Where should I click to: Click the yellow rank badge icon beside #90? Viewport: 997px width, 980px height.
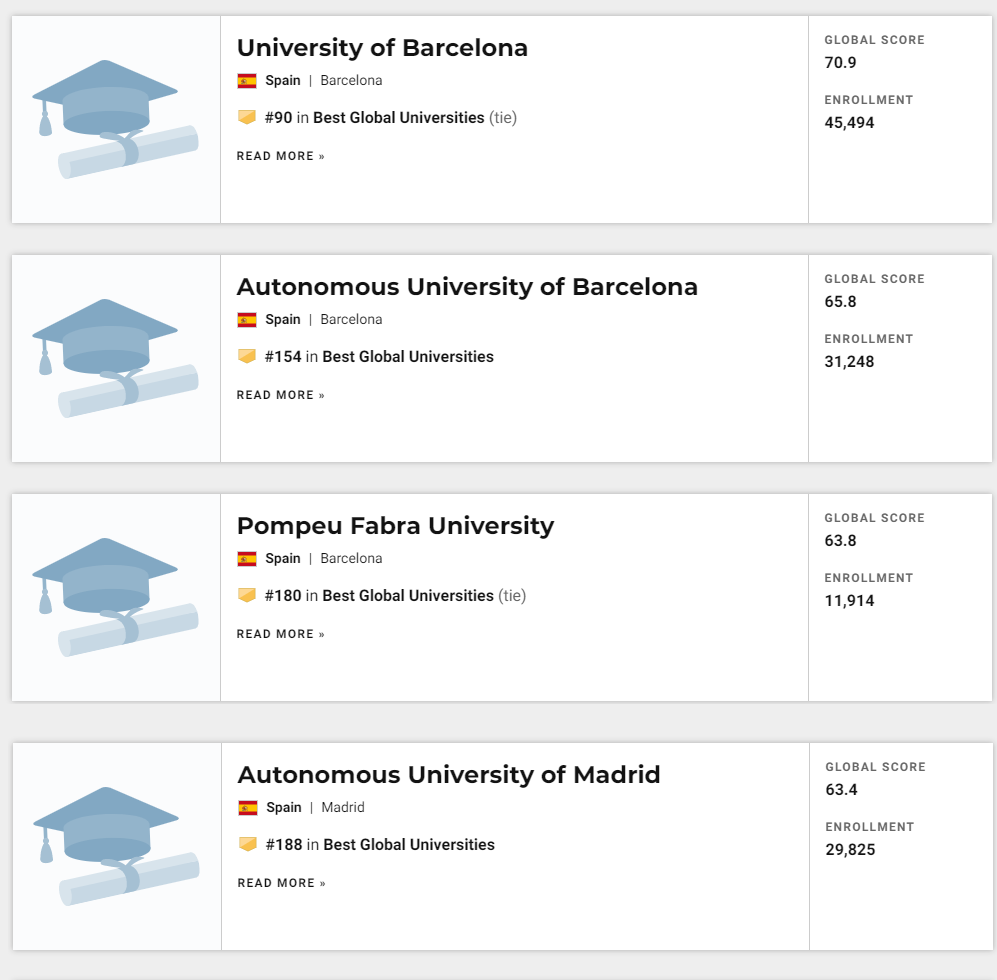[247, 117]
